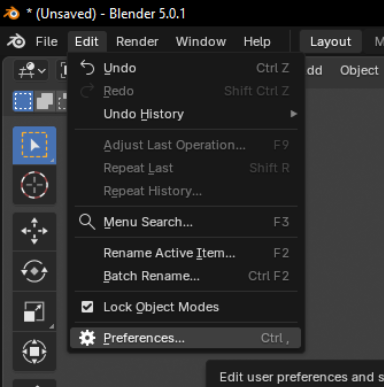Choose Undo from the Edit menu
The width and height of the screenshot is (384, 387).
186,68
